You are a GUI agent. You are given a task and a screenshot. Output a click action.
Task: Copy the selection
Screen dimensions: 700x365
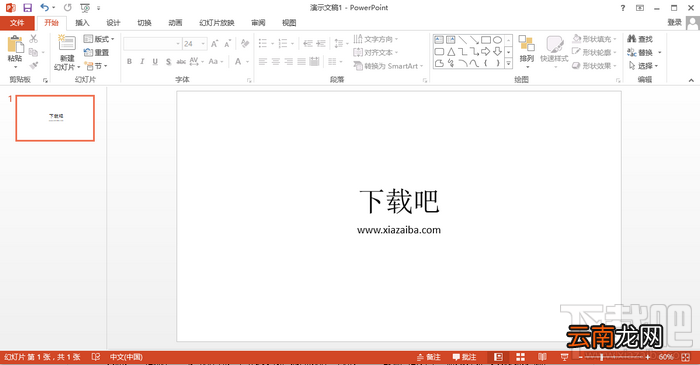[x=33, y=53]
